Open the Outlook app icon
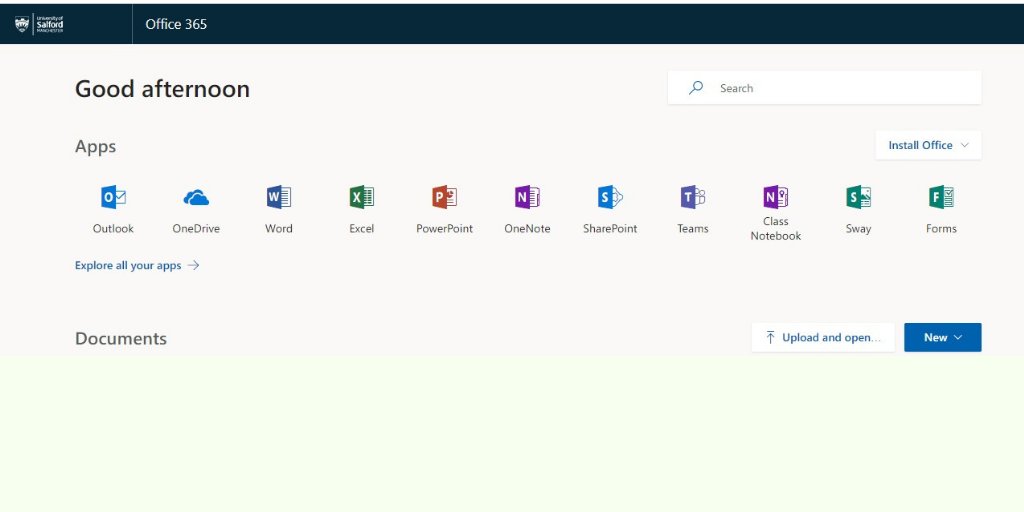The width and height of the screenshot is (1024, 512). pos(113,197)
